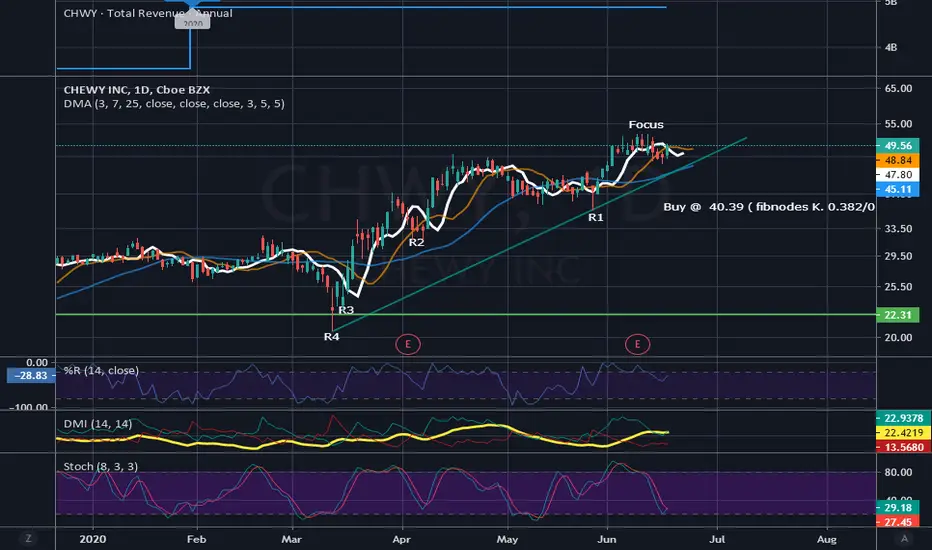Click the CHEWY INC, 1D, Cboe BZX title
Viewport: 932px width, 550px height.
click(137, 90)
